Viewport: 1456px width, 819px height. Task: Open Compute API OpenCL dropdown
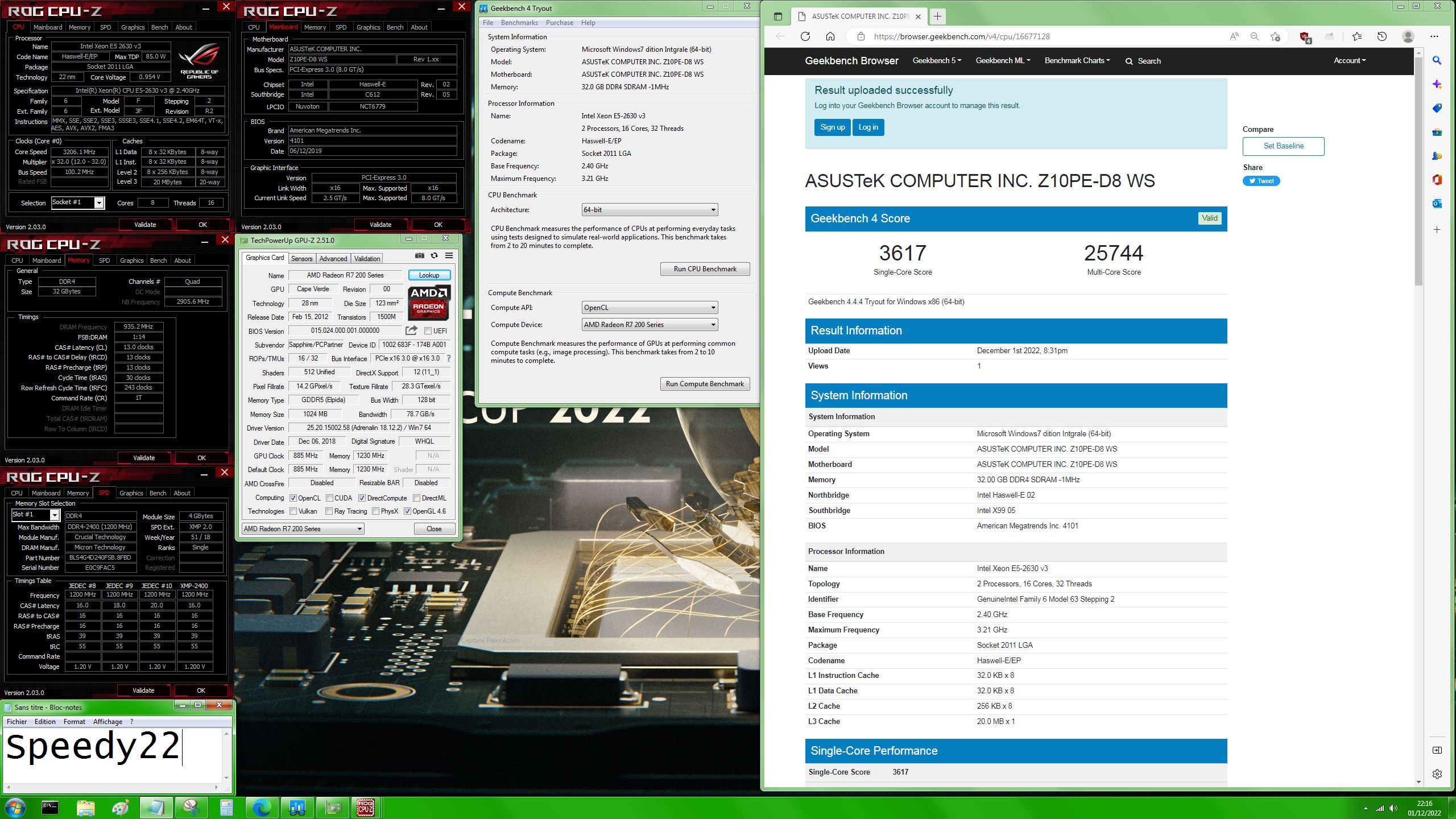(650, 308)
